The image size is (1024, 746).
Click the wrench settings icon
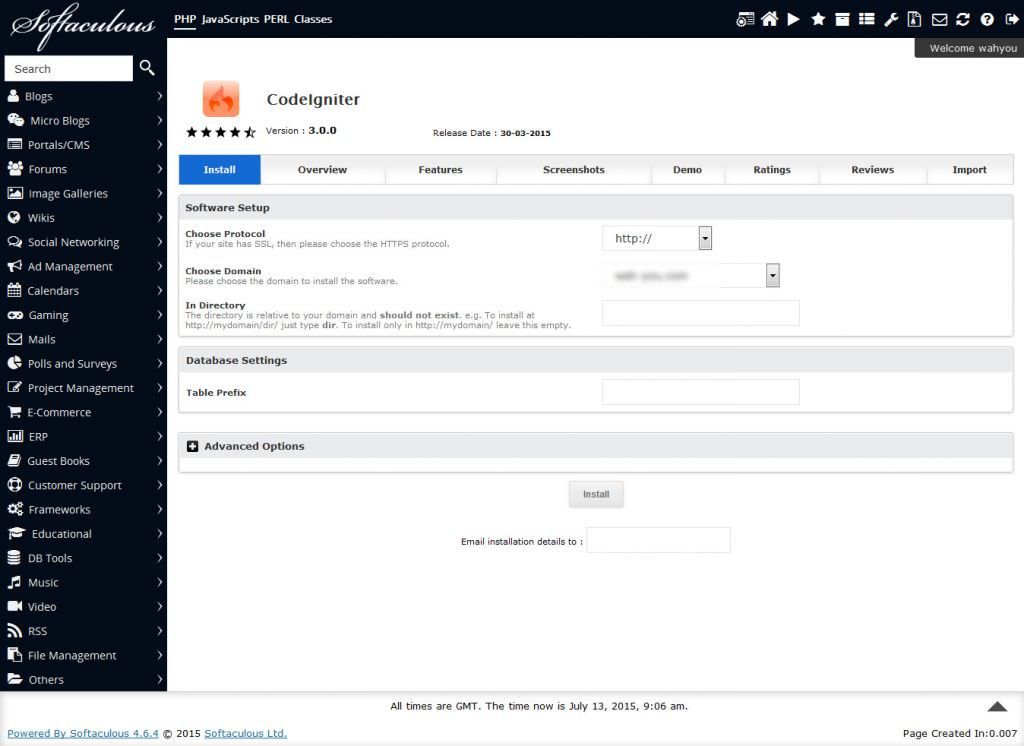892,19
